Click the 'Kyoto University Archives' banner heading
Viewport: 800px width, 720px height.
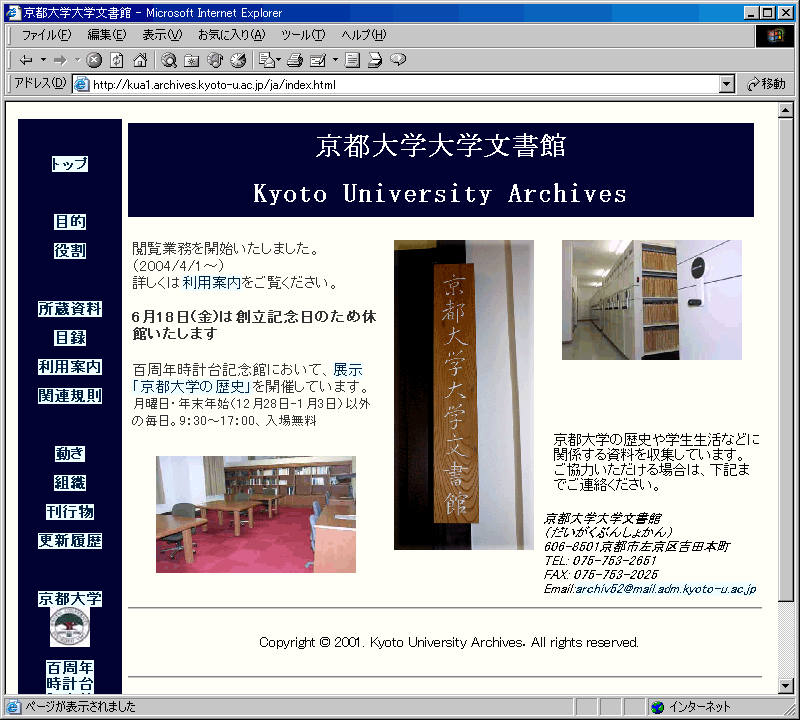click(440, 194)
